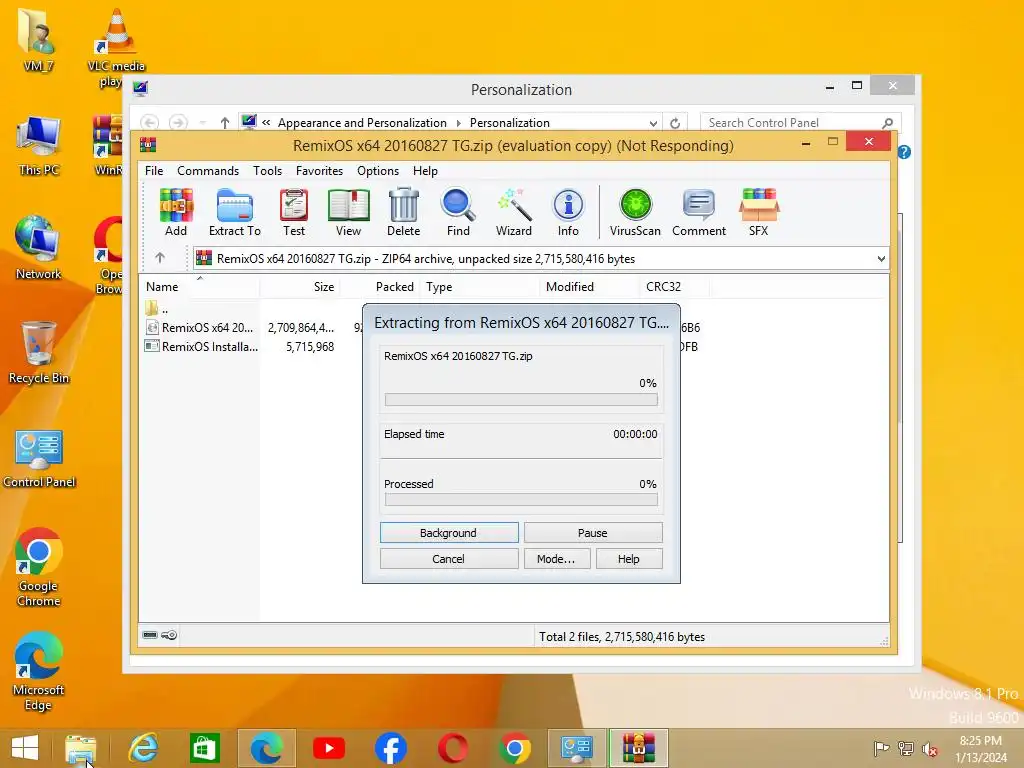Pause the extraction

(x=593, y=533)
